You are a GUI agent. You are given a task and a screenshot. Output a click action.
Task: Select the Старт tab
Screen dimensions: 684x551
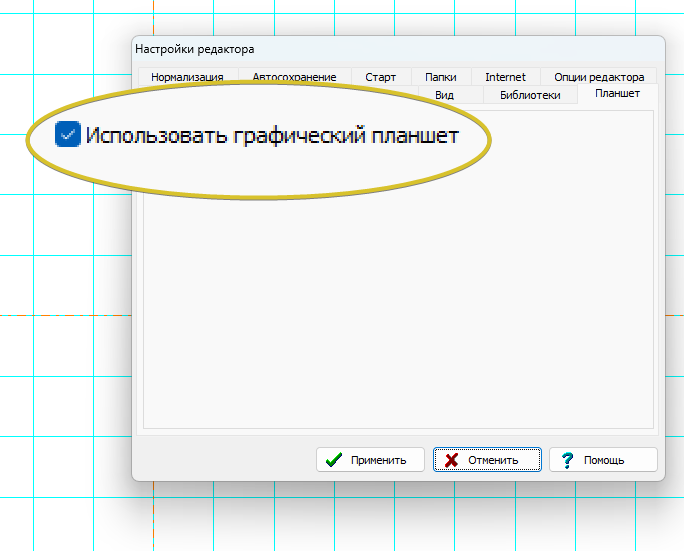(x=380, y=77)
